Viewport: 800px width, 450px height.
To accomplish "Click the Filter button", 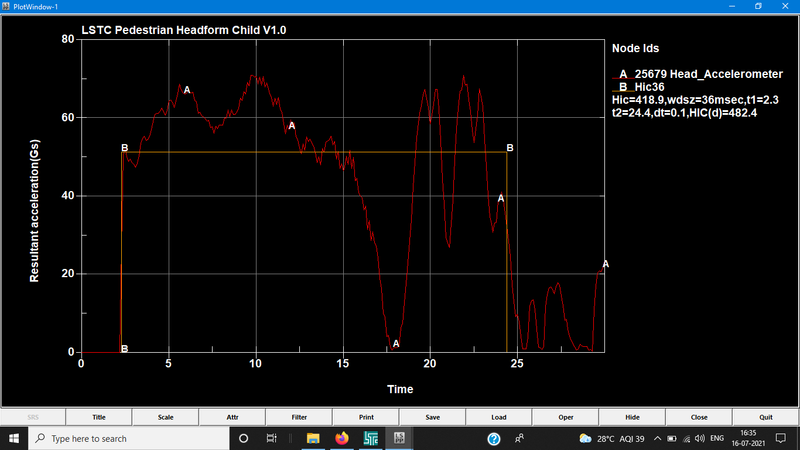I will [299, 417].
